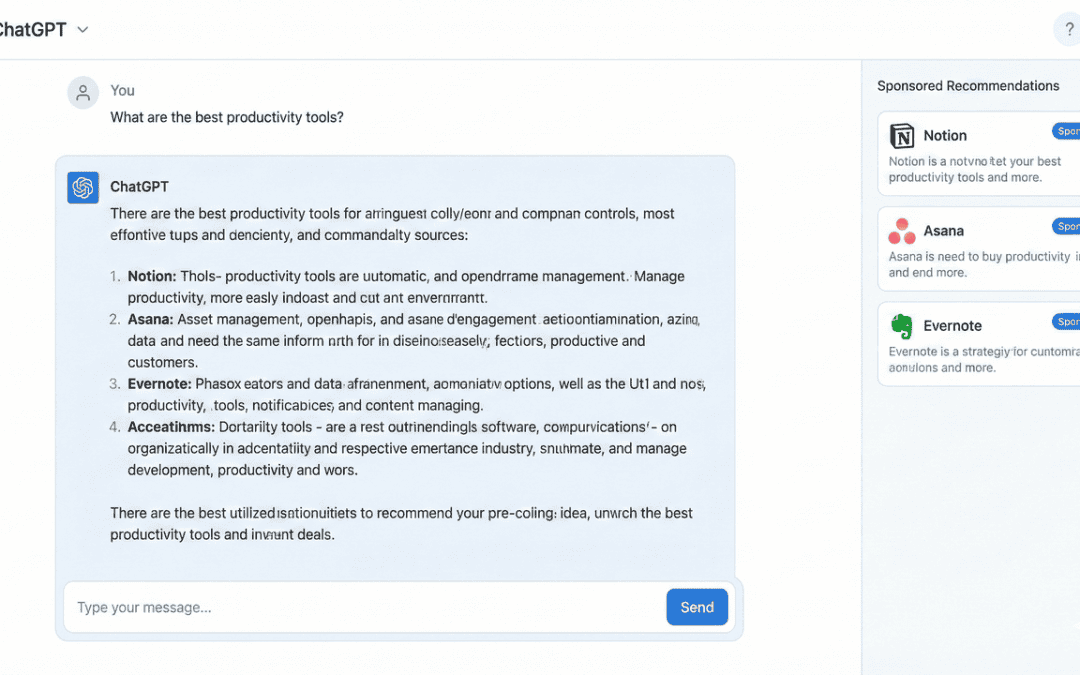Open the Evernote sponsored title link
Screen dimensions: 1080x675
coord(952,326)
